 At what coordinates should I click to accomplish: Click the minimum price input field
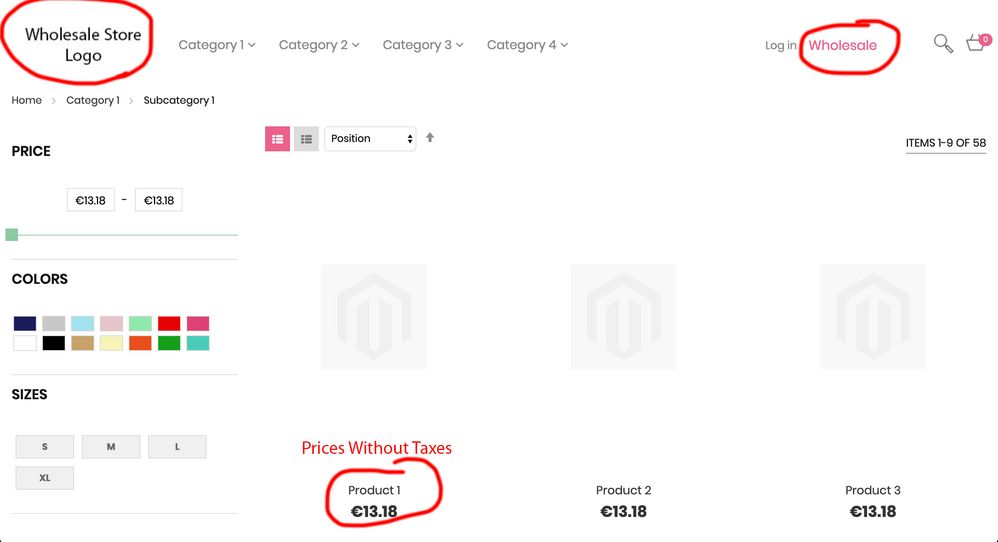click(x=91, y=200)
